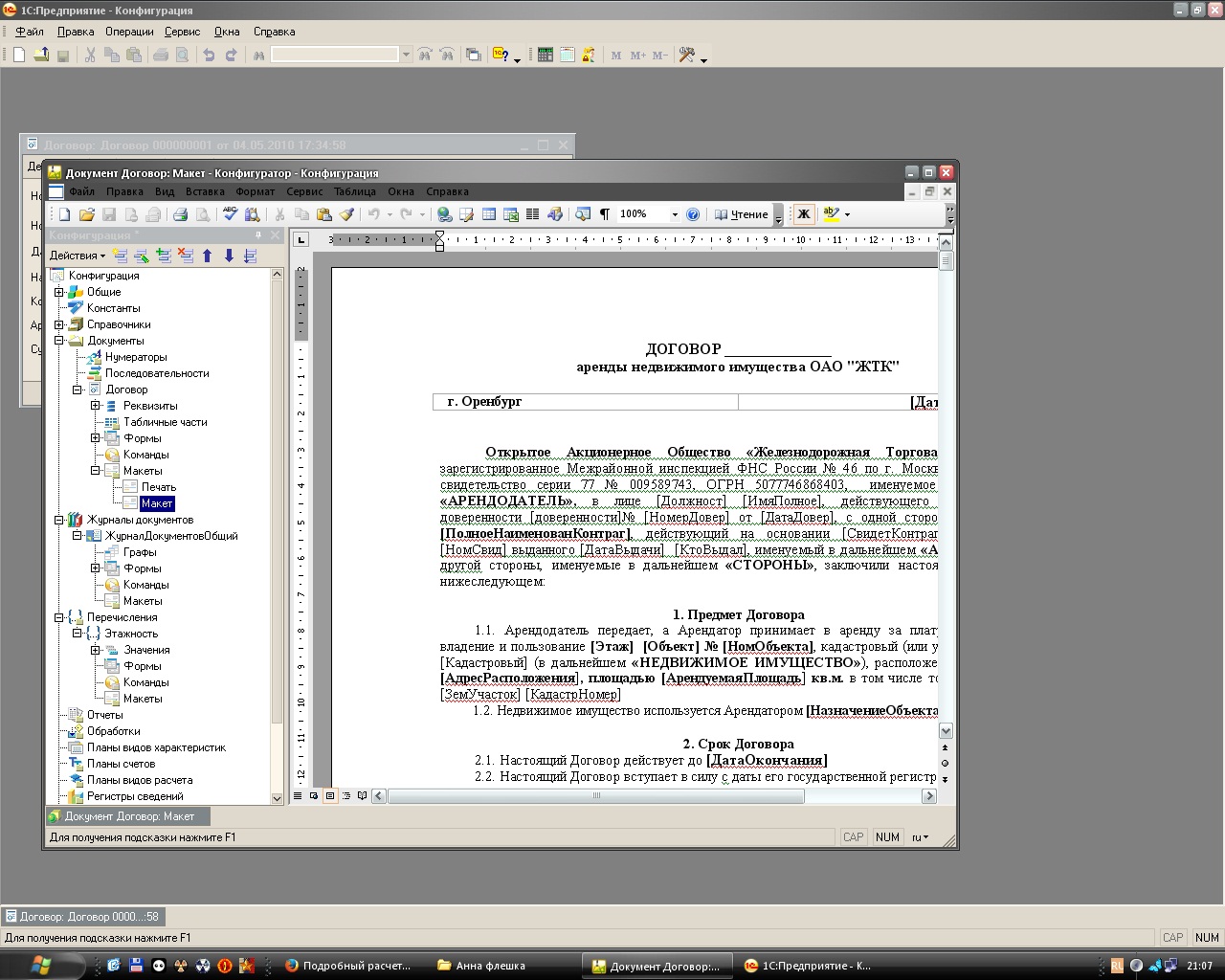Viewport: 1225px width, 980px height.
Task: Click the binoculars find icon in main toolbar
Action: 258,55
